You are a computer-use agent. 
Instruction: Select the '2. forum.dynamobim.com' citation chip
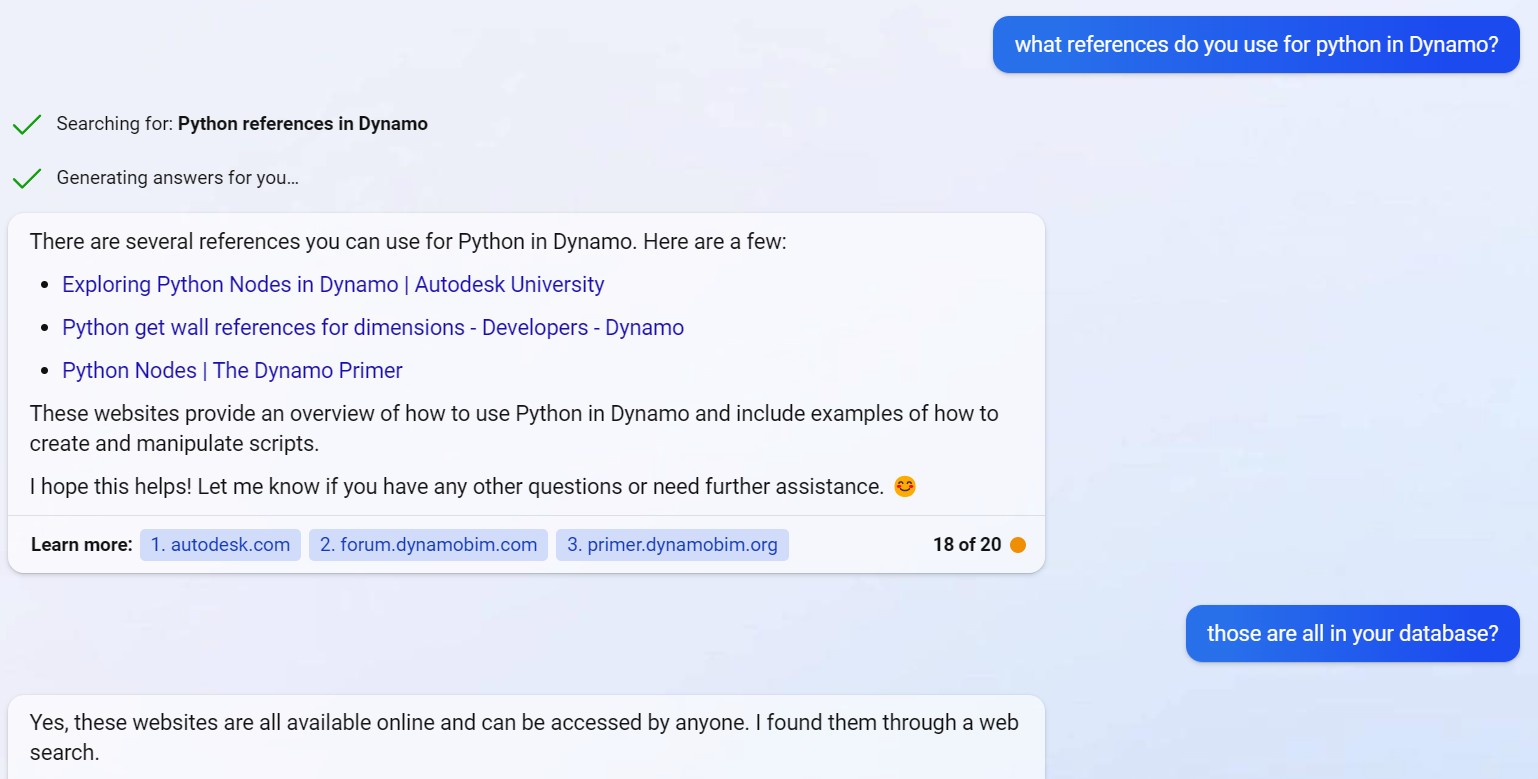coord(428,544)
